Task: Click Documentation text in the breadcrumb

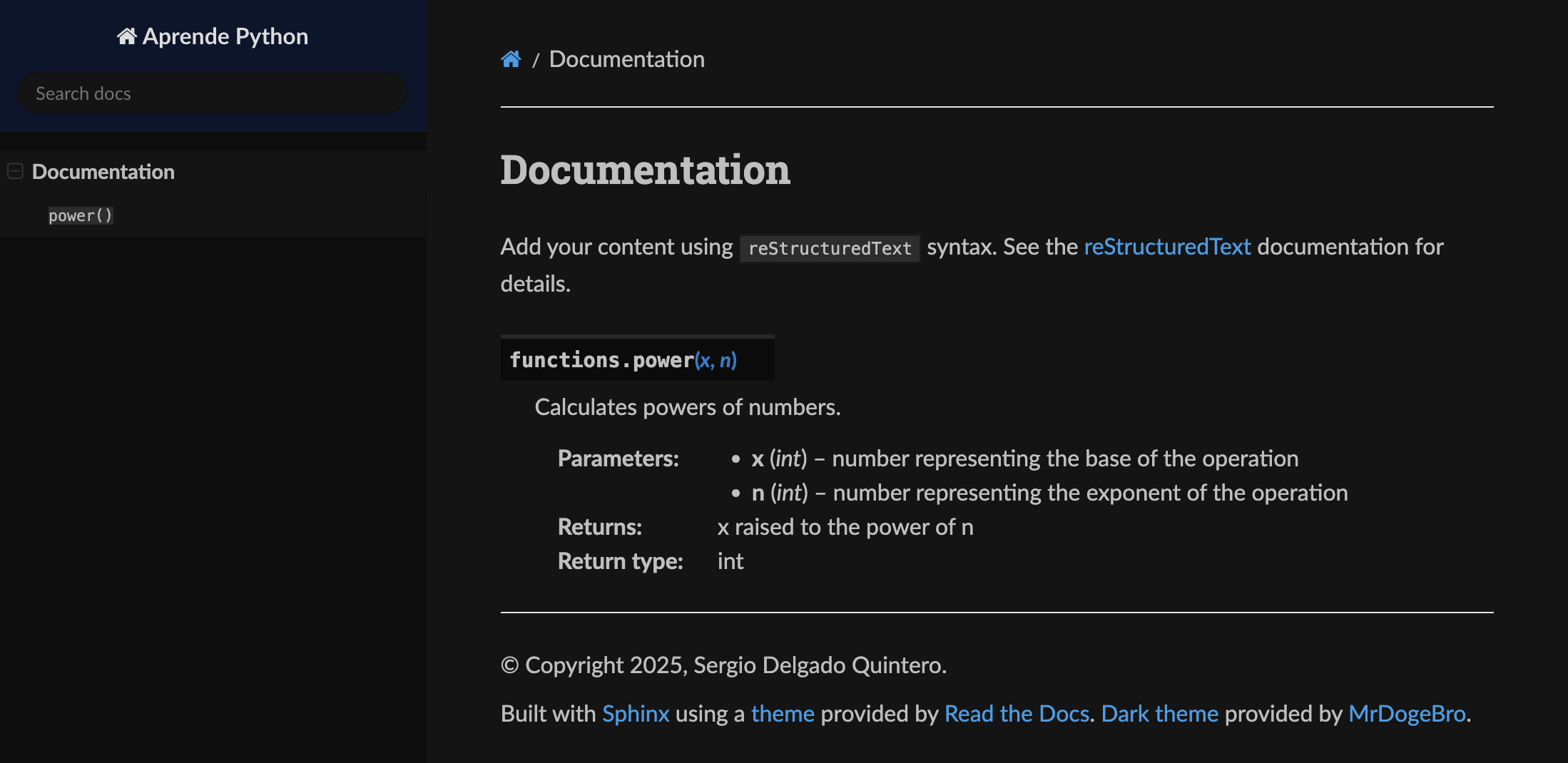Action: pyautogui.click(x=626, y=59)
